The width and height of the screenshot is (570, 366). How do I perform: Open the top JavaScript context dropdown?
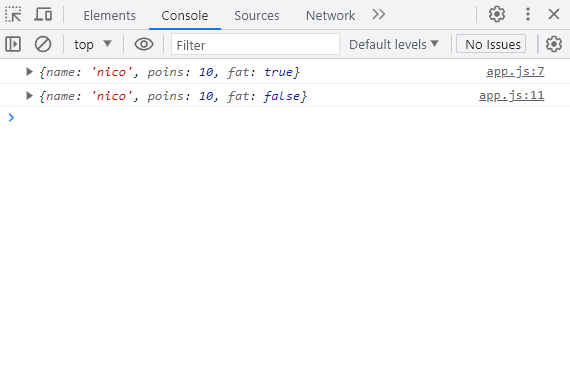tap(93, 45)
